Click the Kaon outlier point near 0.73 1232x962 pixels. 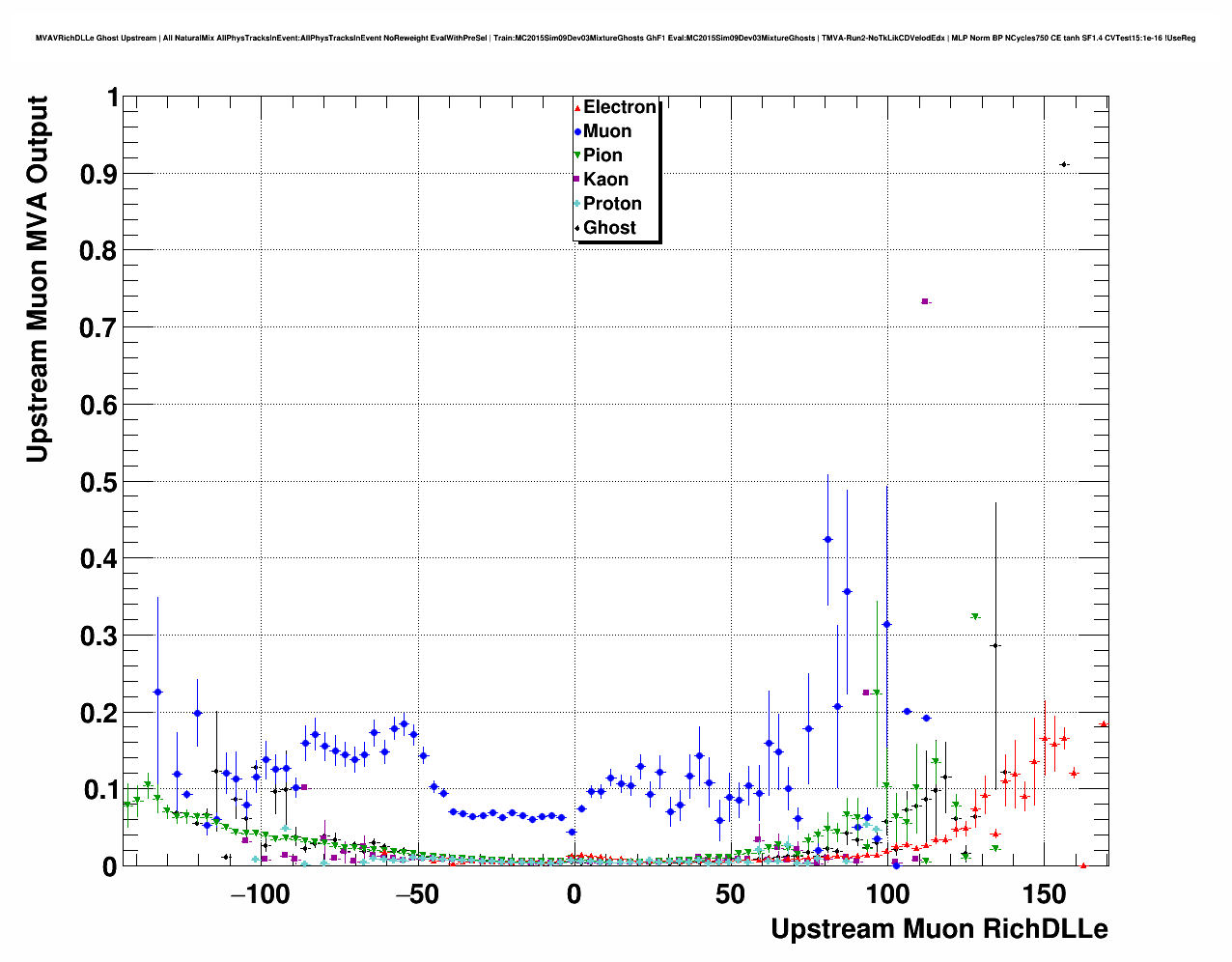pyautogui.click(x=925, y=301)
